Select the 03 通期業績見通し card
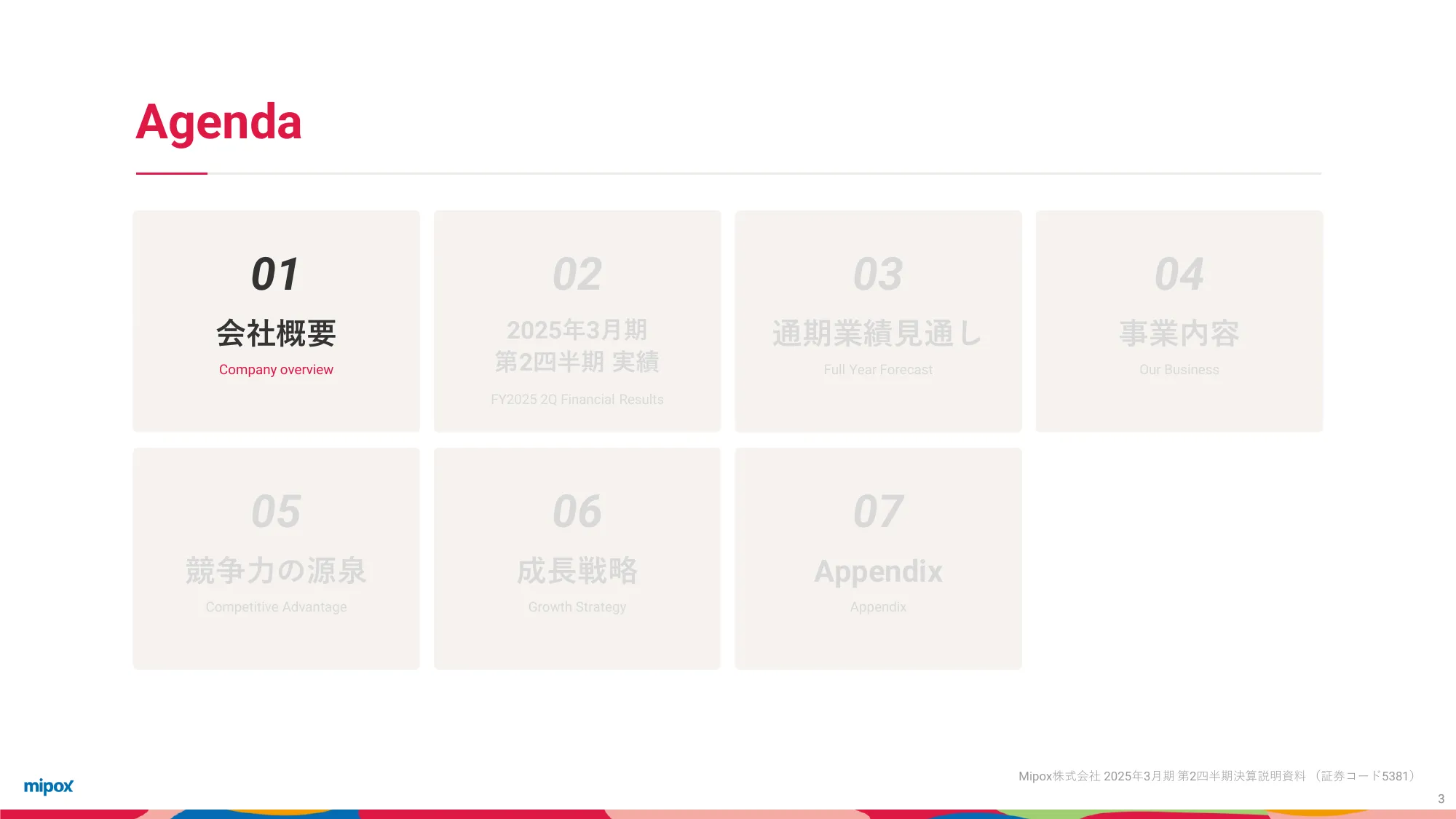Screen dimensions: 1456x819 click(x=878, y=321)
